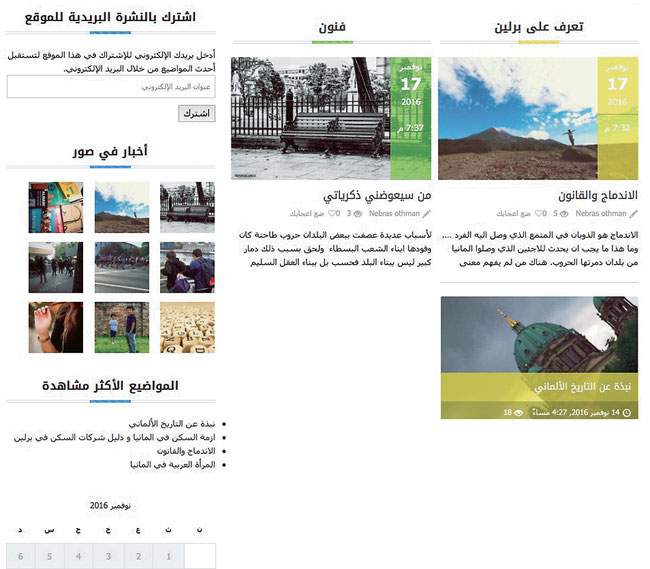Image resolution: width=650 pixels, height=569 pixels.
Task: Click the views eye icon showing 5
Action: point(564,214)
